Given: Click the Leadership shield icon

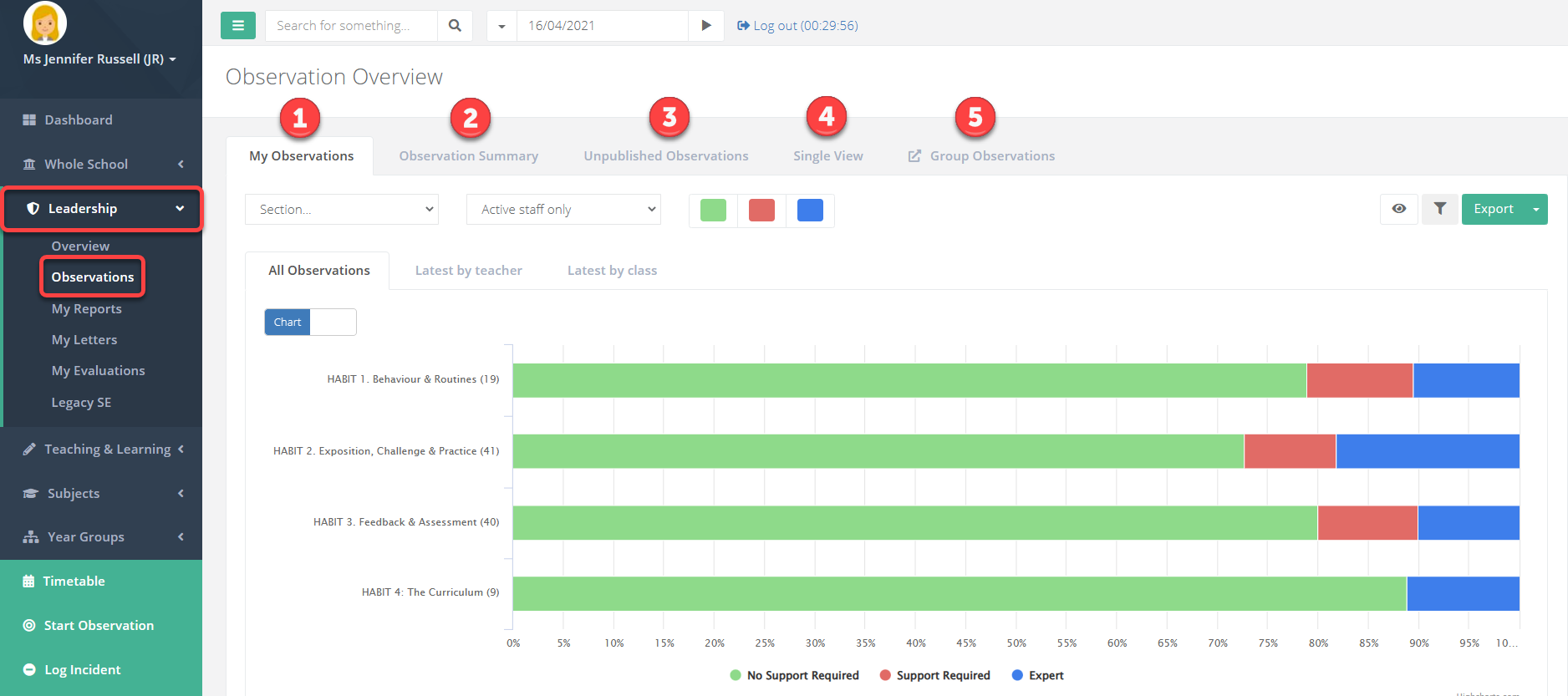Looking at the screenshot, I should [x=33, y=209].
